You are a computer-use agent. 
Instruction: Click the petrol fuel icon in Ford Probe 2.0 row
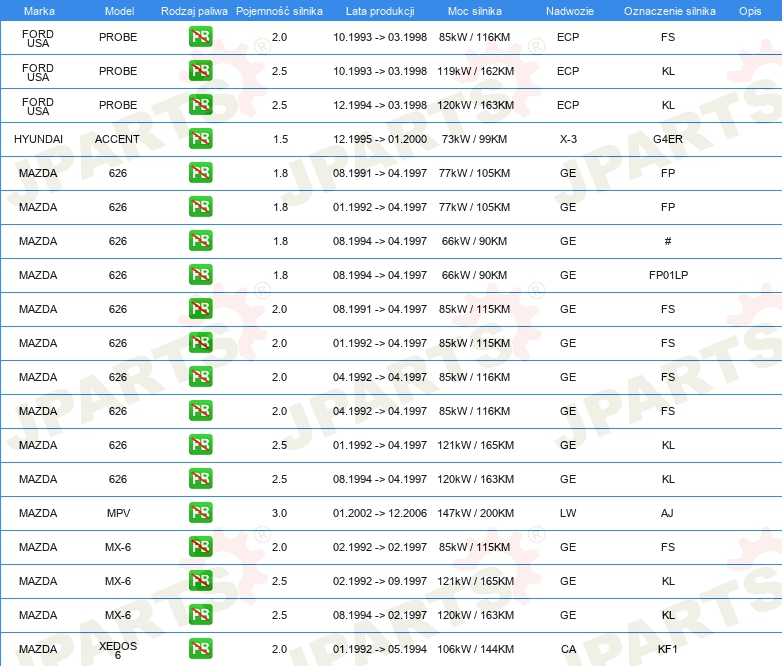200,37
